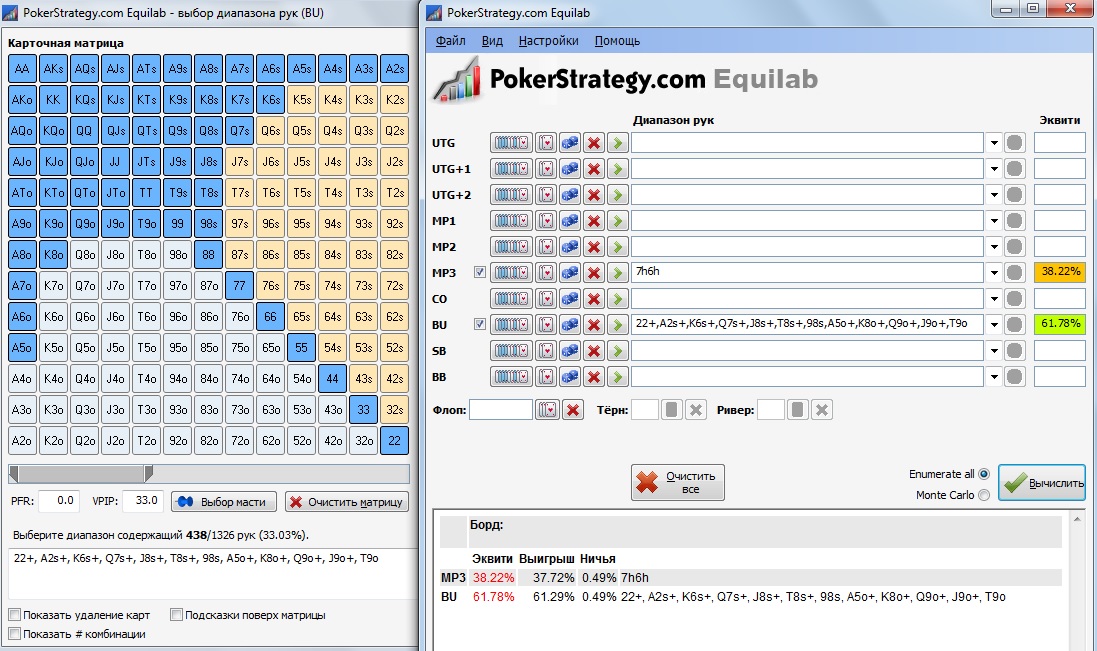This screenshot has width=1097, height=651.
Task: Click the dice random-hand icon for CO
Action: [x=570, y=299]
